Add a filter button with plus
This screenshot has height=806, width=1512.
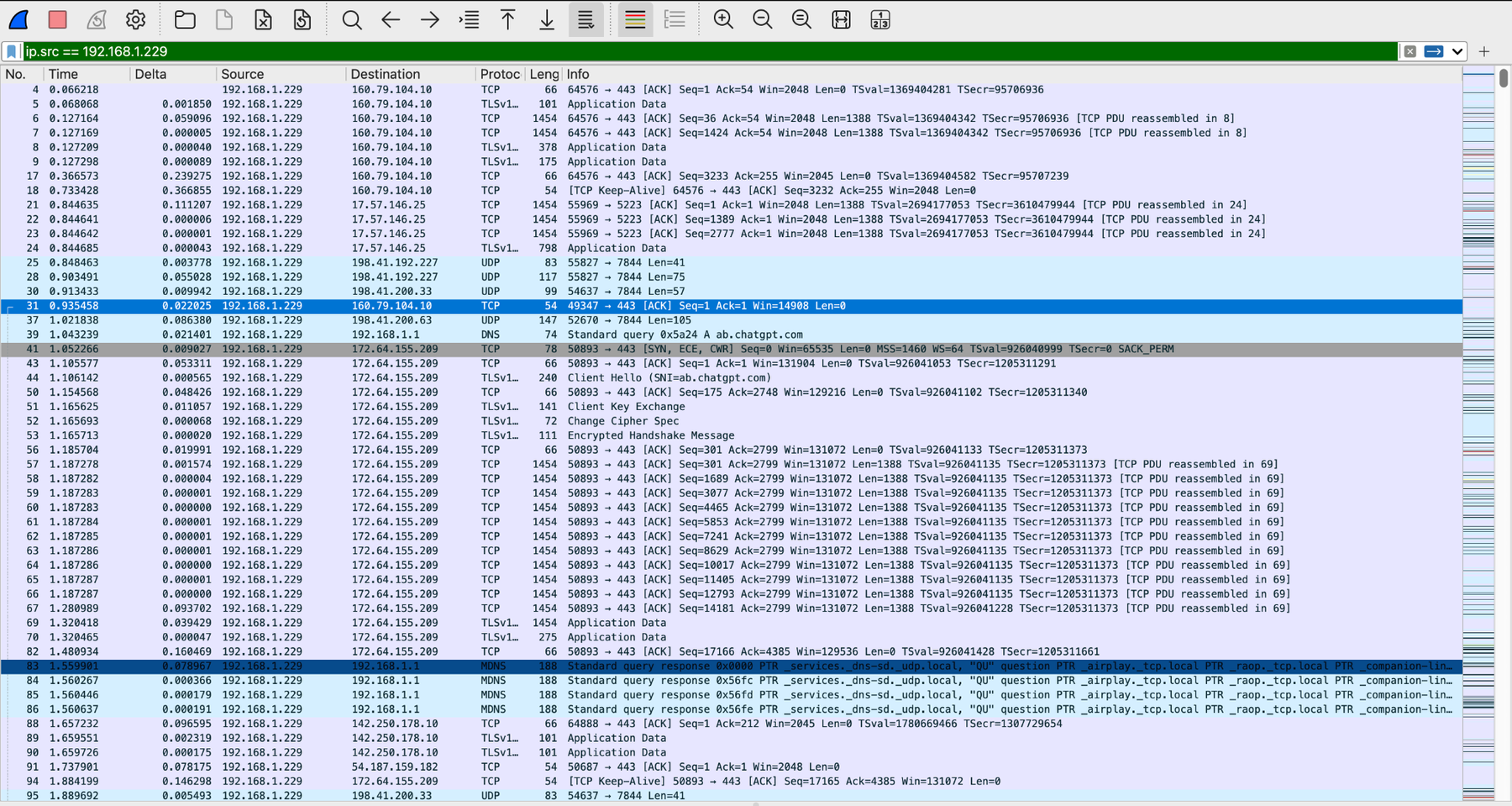1484,51
